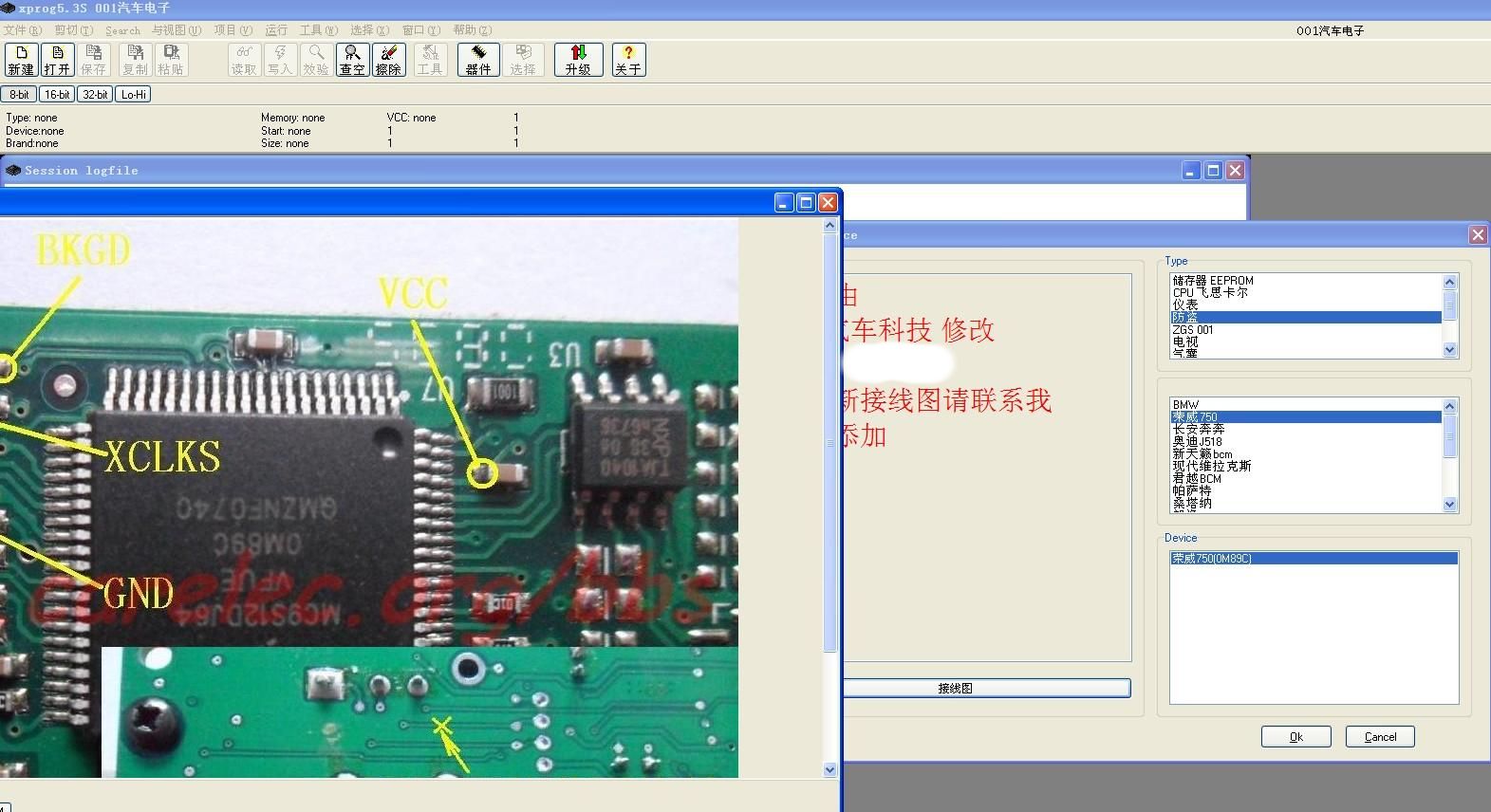Click the 查空 (Blank check) toolbar icon
The height and width of the screenshot is (812, 1491).
(x=352, y=60)
